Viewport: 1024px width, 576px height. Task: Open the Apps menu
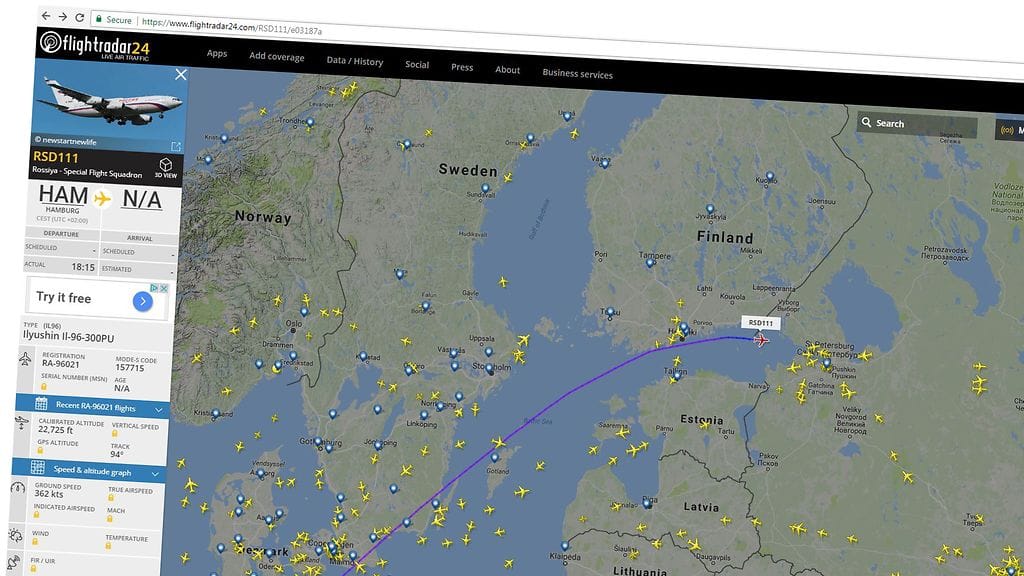click(217, 54)
